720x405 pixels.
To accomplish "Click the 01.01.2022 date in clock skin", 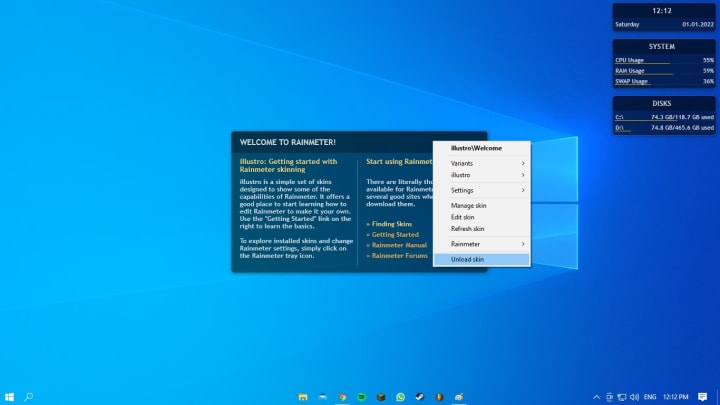I will click(x=698, y=24).
